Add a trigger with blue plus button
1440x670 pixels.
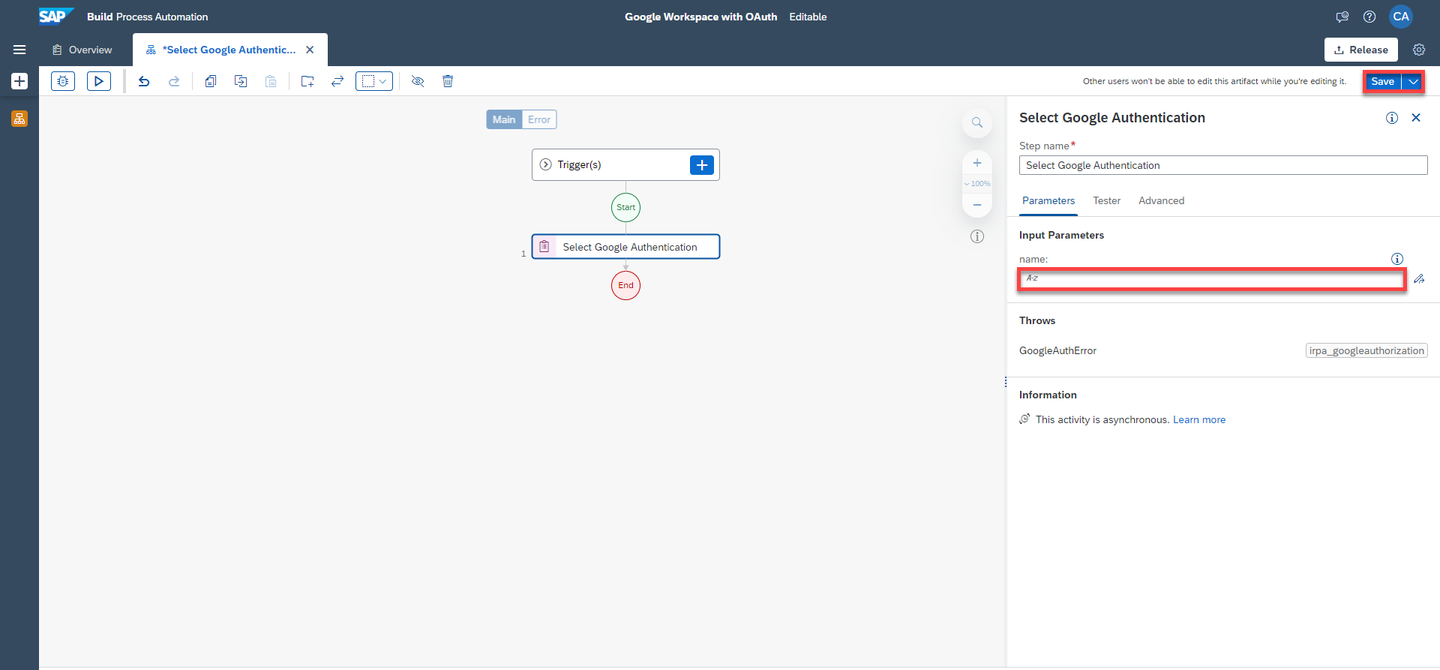click(702, 164)
